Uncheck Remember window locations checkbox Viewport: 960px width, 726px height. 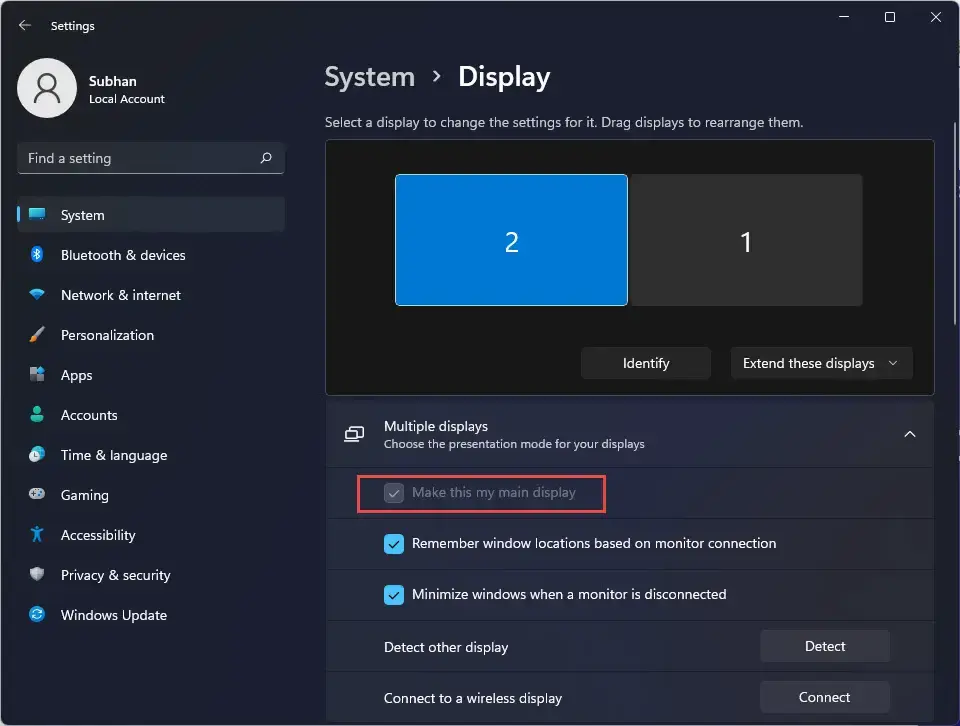(394, 544)
